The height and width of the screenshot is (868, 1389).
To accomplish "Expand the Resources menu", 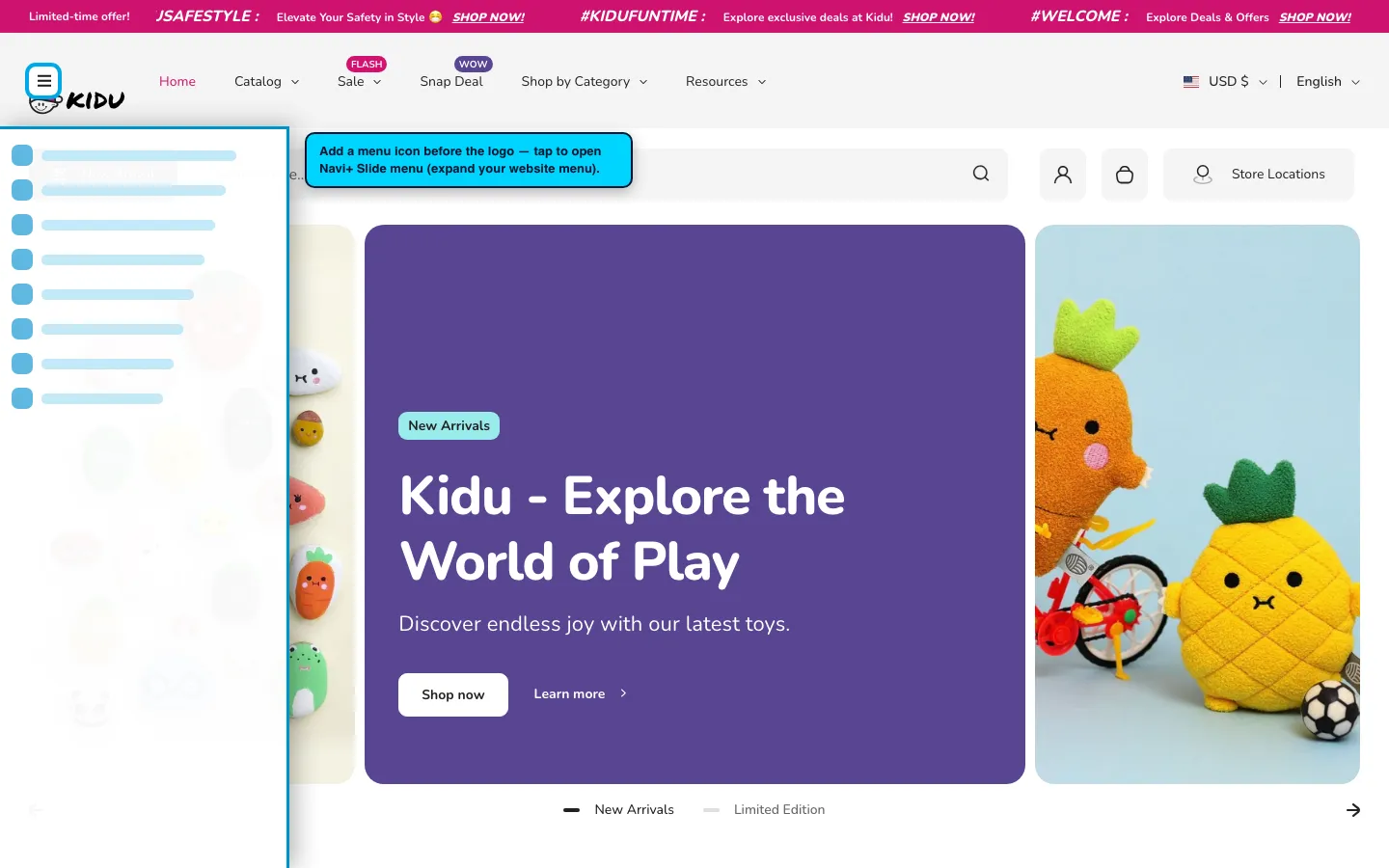I will pyautogui.click(x=725, y=82).
